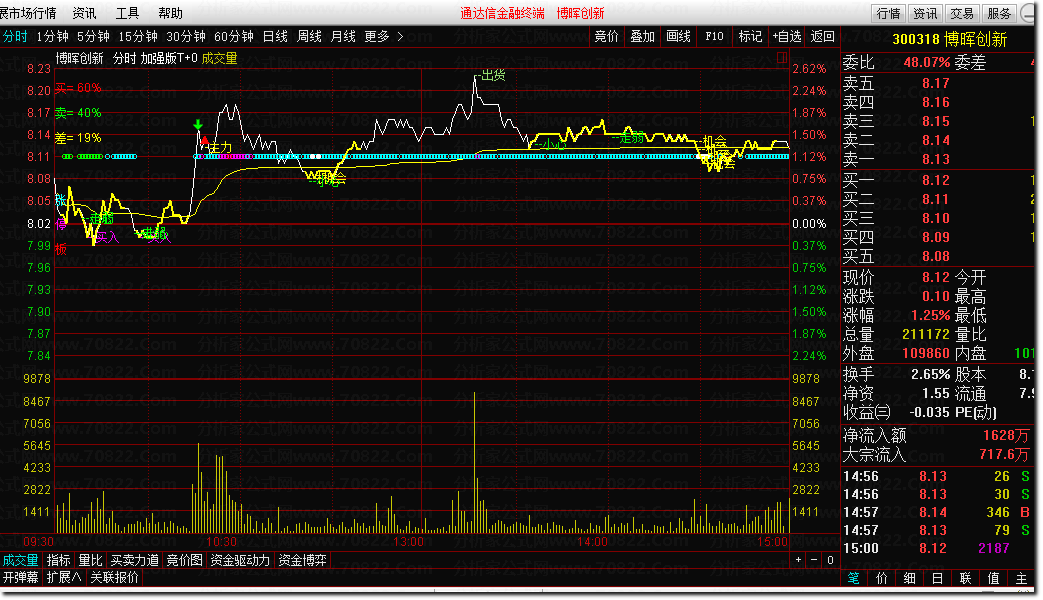
Task: Click the 标记 mark button
Action: click(750, 37)
